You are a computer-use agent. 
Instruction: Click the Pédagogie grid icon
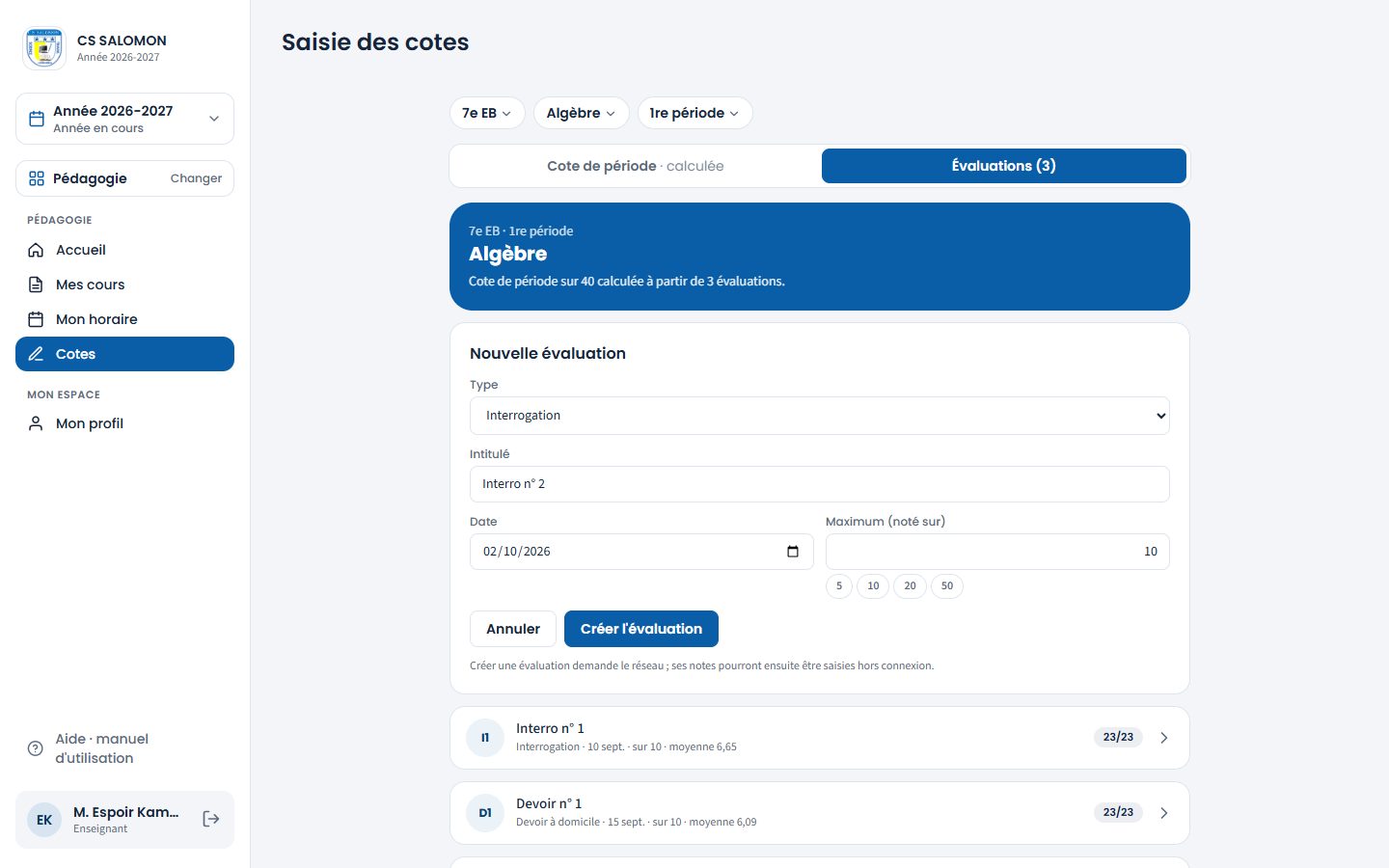[x=37, y=178]
